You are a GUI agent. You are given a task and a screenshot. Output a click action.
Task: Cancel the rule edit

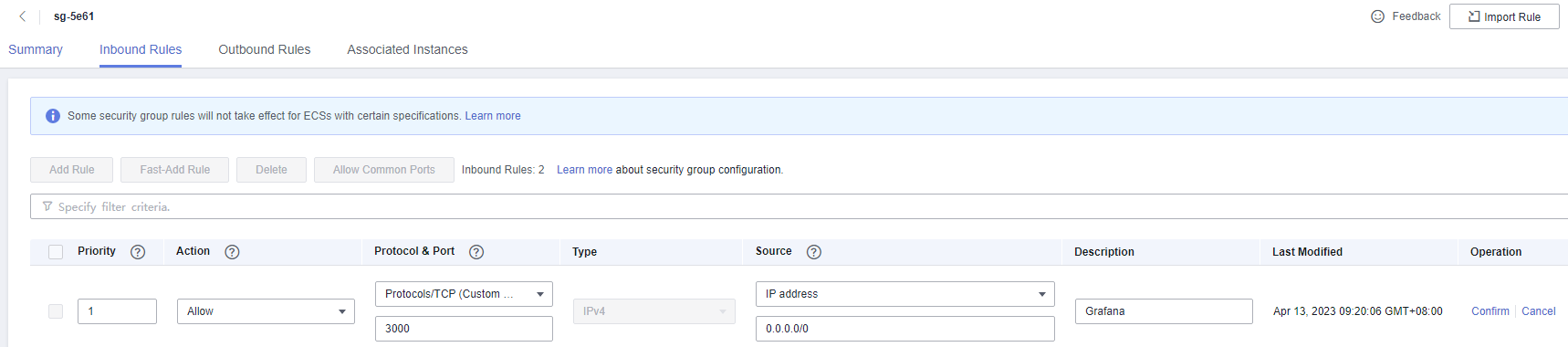click(1539, 311)
